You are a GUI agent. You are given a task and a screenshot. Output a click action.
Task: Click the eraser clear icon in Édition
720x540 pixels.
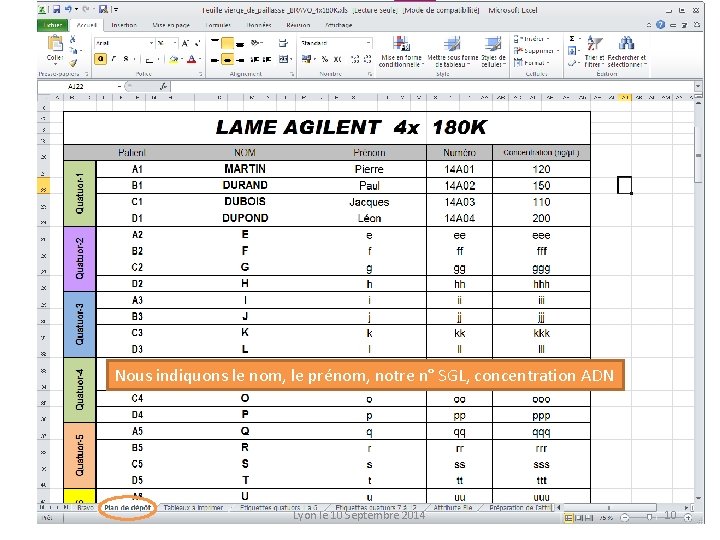[x=572, y=63]
